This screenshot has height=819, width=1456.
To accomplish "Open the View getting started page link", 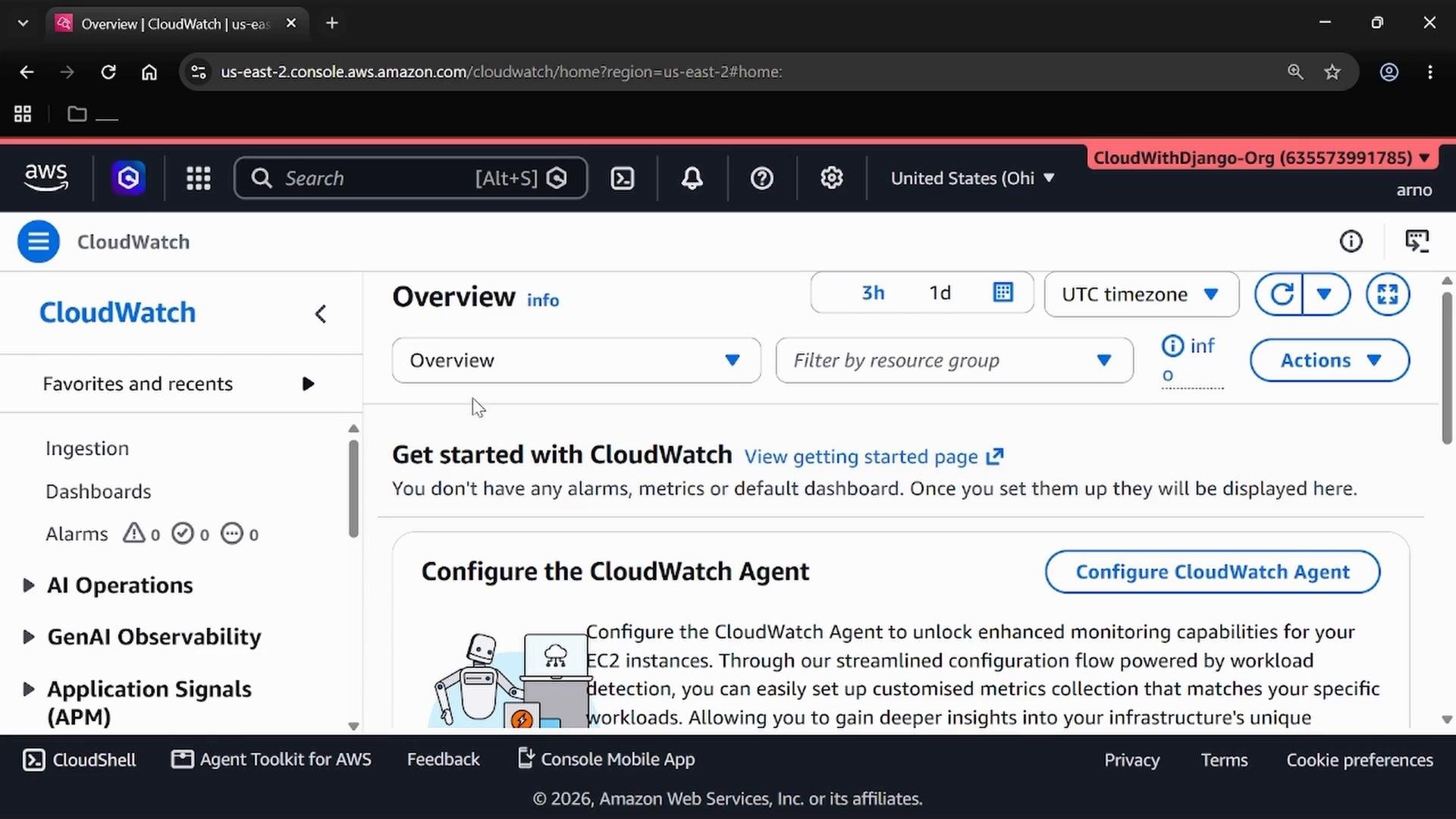I will (x=874, y=457).
